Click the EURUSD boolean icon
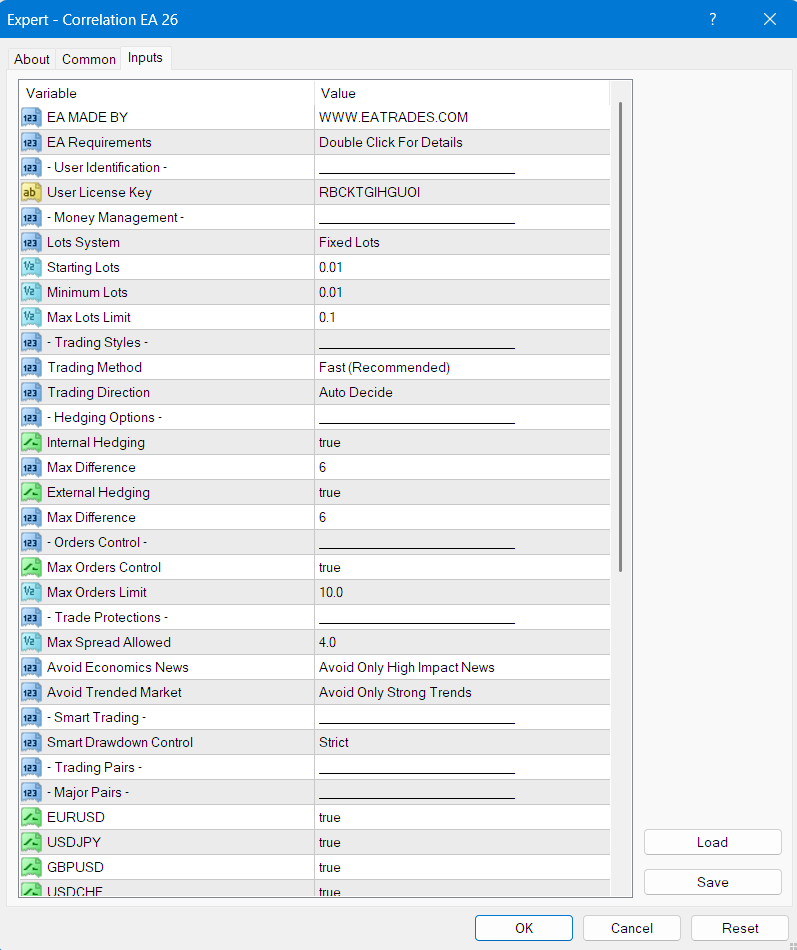Viewport: 797px width, 950px height. click(31, 817)
